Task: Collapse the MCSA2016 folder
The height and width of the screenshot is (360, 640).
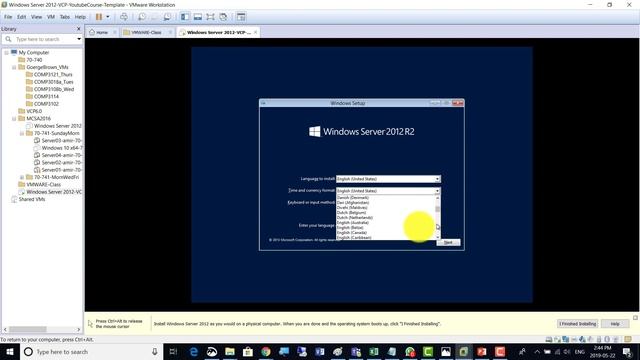Action: pyautogui.click(x=14, y=119)
